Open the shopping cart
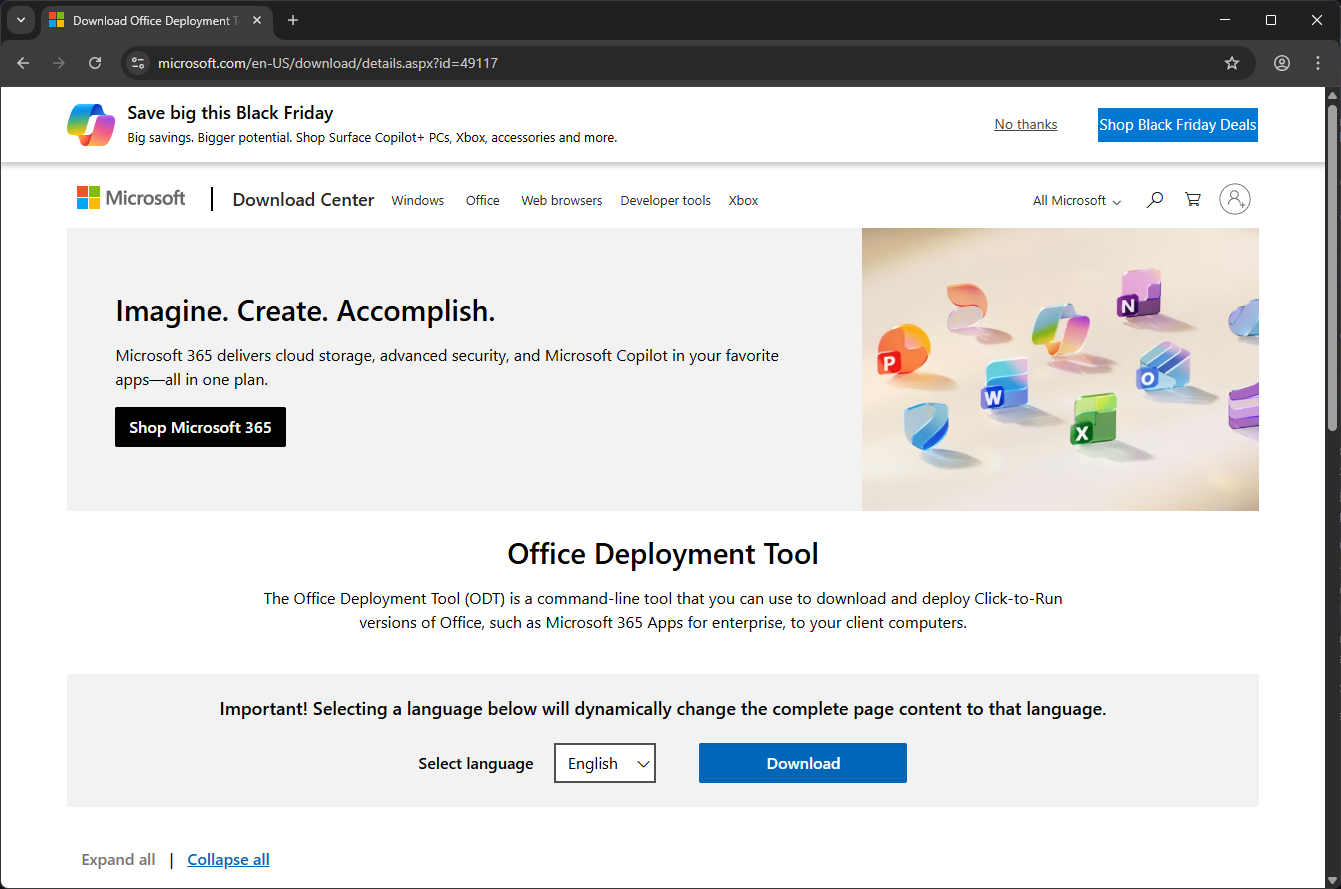This screenshot has height=889, width=1341. 1192,199
